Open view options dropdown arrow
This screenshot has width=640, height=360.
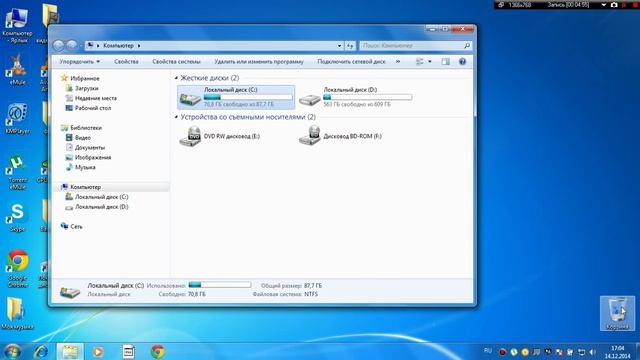point(429,62)
